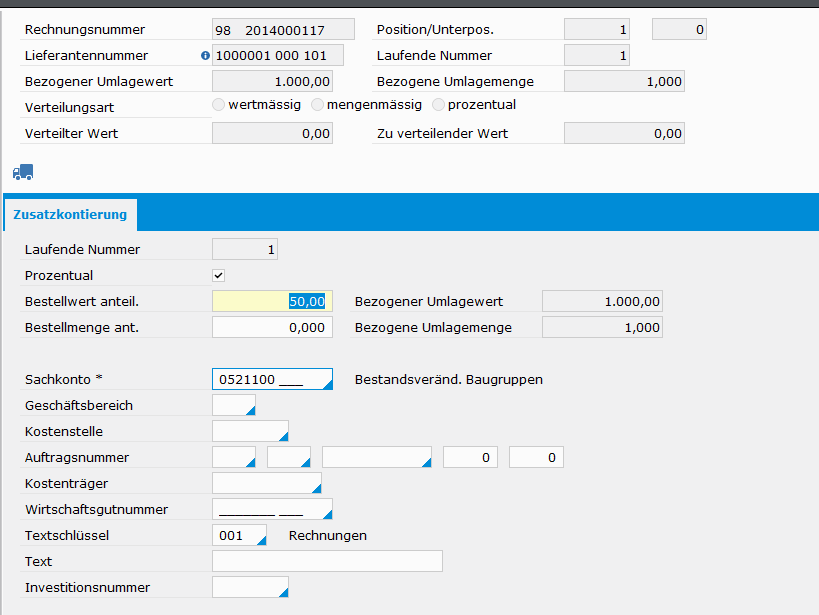819x615 pixels.
Task: Select the mengenmässig radio button
Action: click(x=317, y=105)
